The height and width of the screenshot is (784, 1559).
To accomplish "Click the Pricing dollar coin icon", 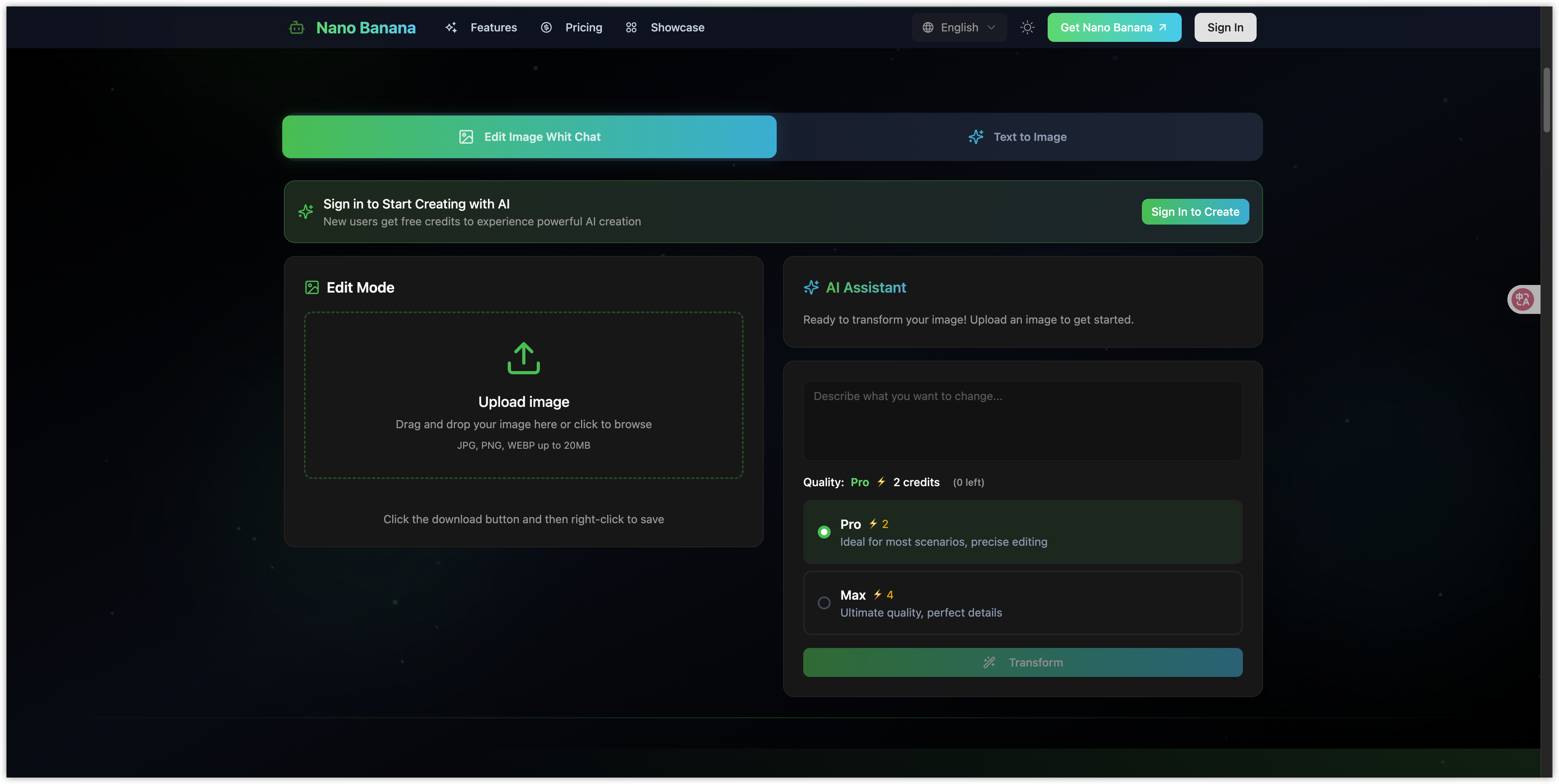I will pyautogui.click(x=546, y=27).
